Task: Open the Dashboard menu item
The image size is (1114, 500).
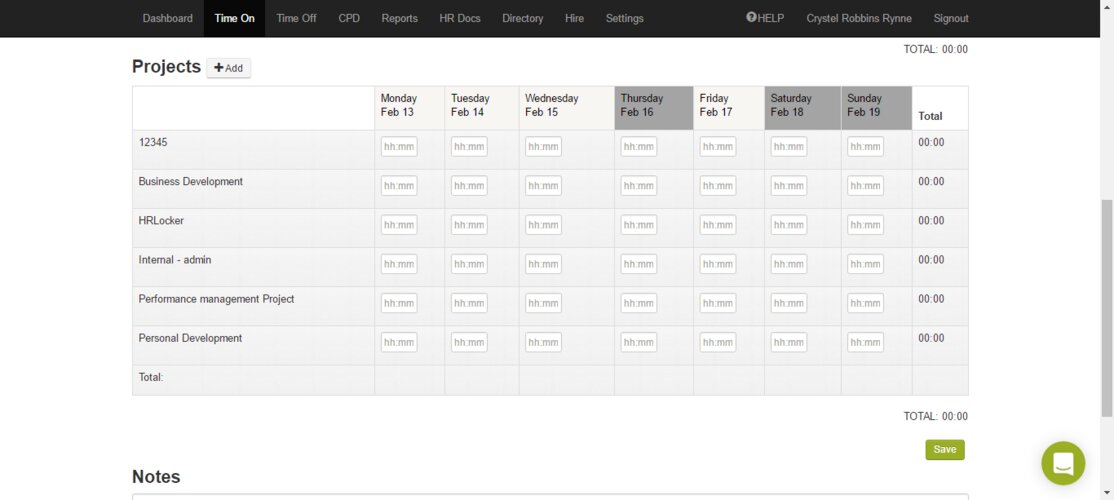Action: [167, 18]
